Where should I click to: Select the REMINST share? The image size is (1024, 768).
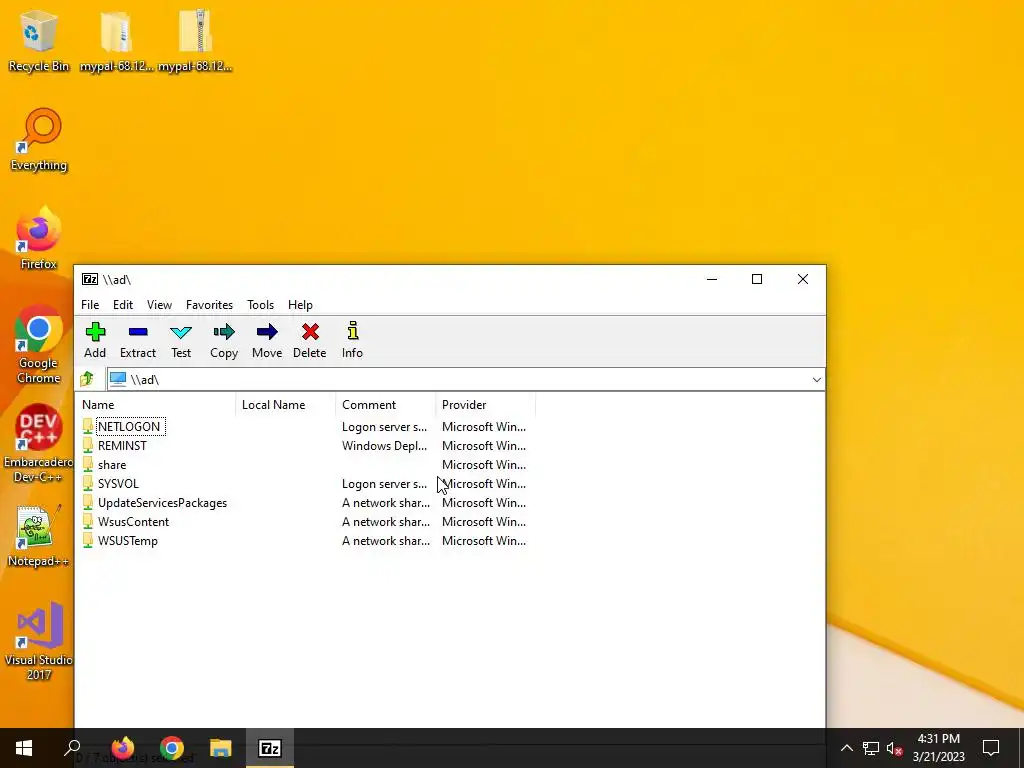(x=122, y=446)
